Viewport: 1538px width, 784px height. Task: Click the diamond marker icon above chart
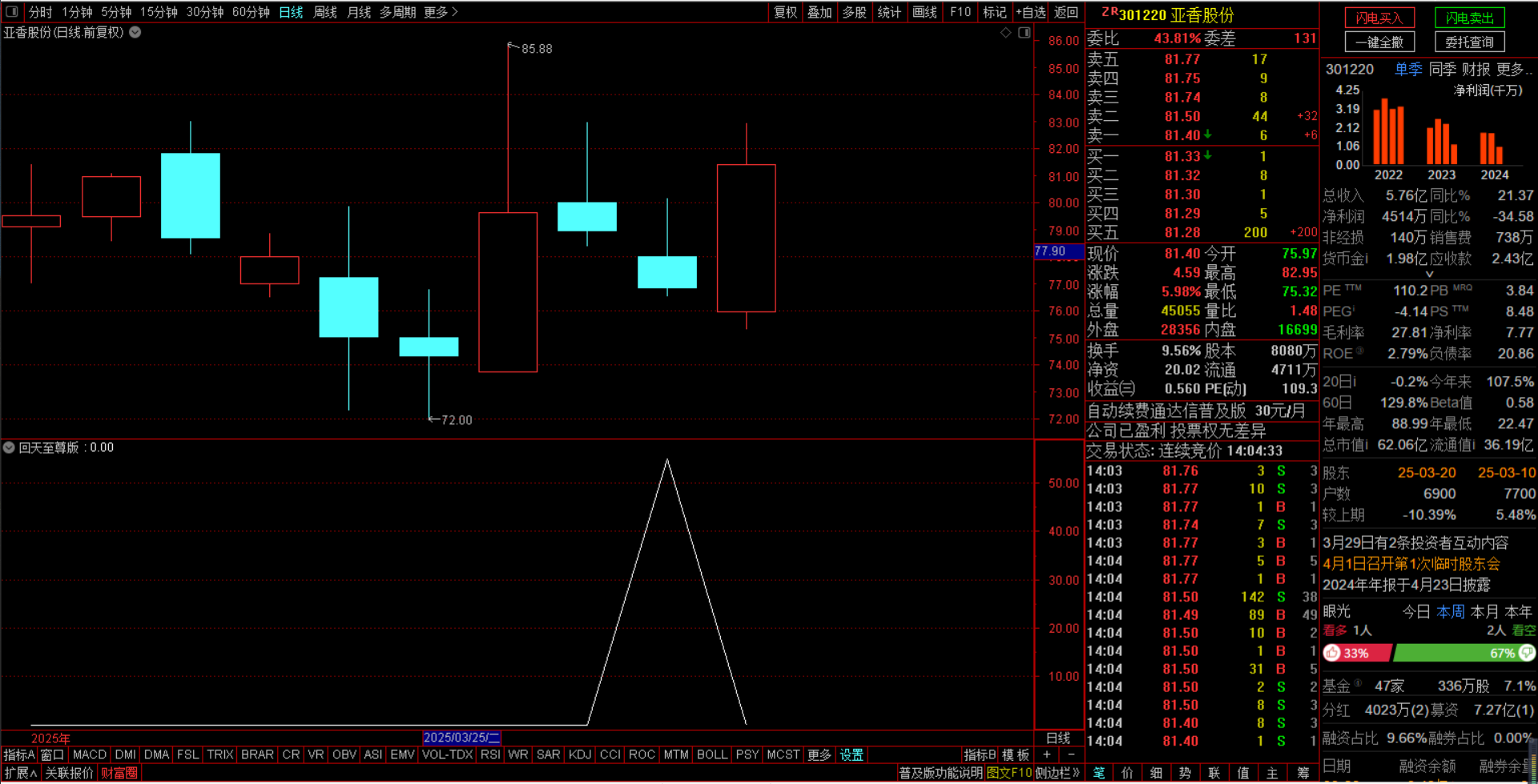click(1006, 33)
